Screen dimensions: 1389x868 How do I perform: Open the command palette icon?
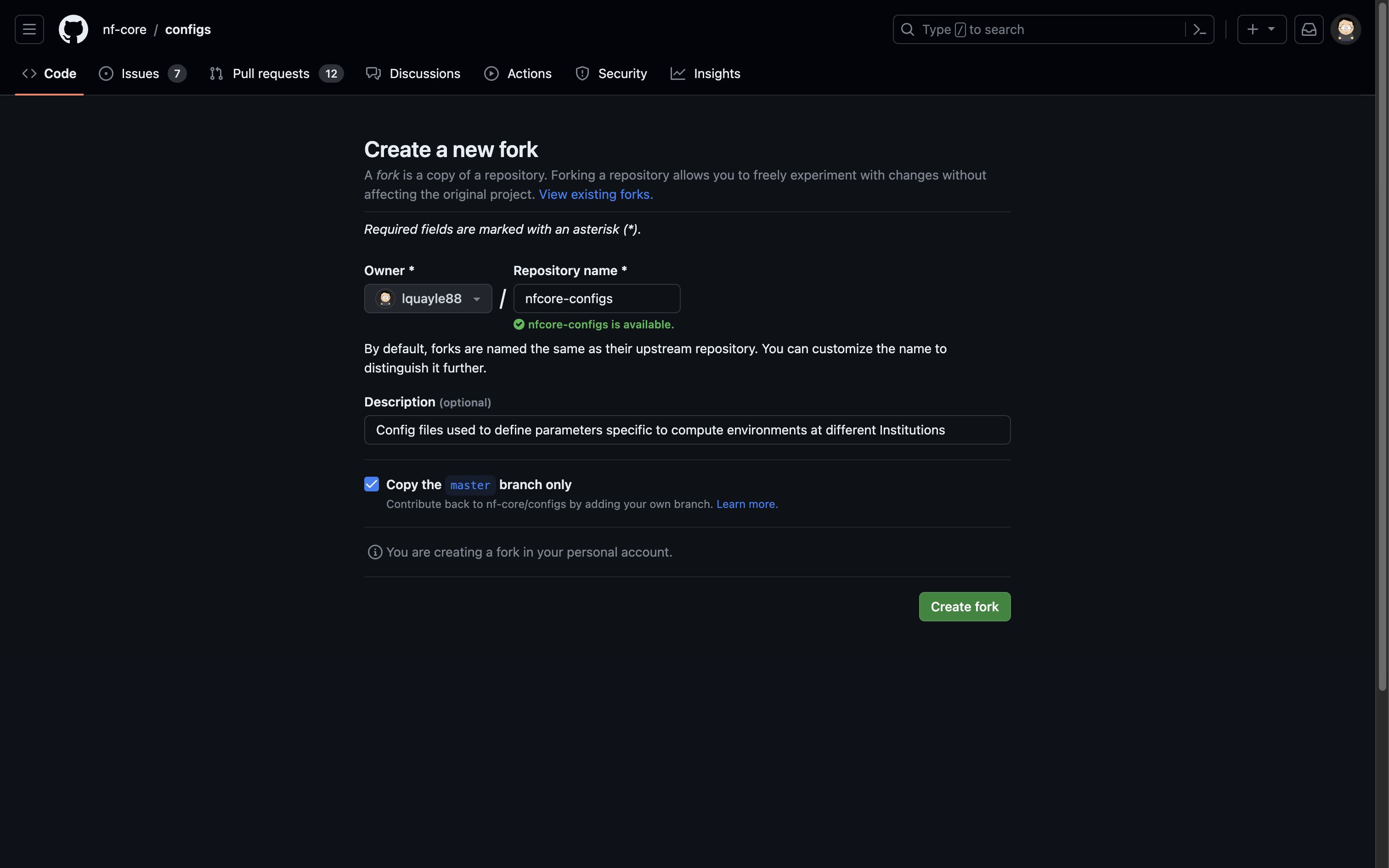(x=1200, y=29)
